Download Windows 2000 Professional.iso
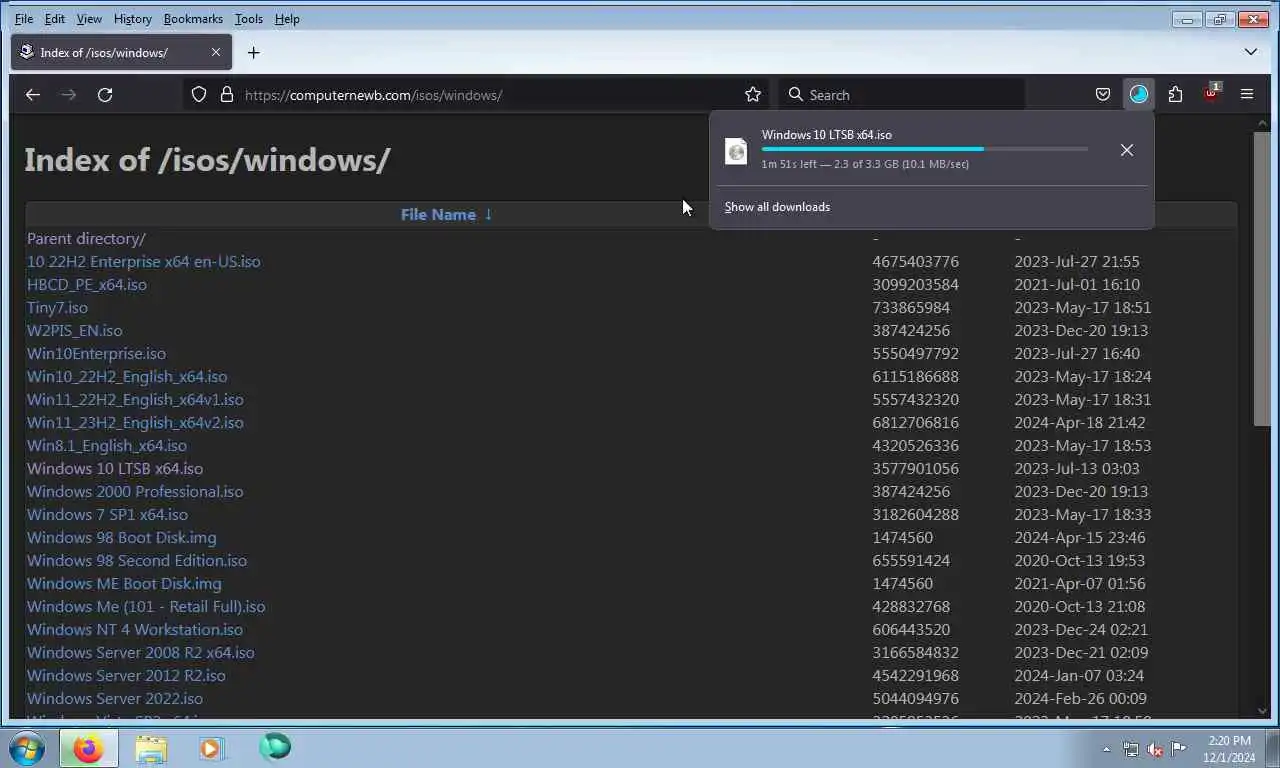The height and width of the screenshot is (768, 1280). (x=135, y=491)
